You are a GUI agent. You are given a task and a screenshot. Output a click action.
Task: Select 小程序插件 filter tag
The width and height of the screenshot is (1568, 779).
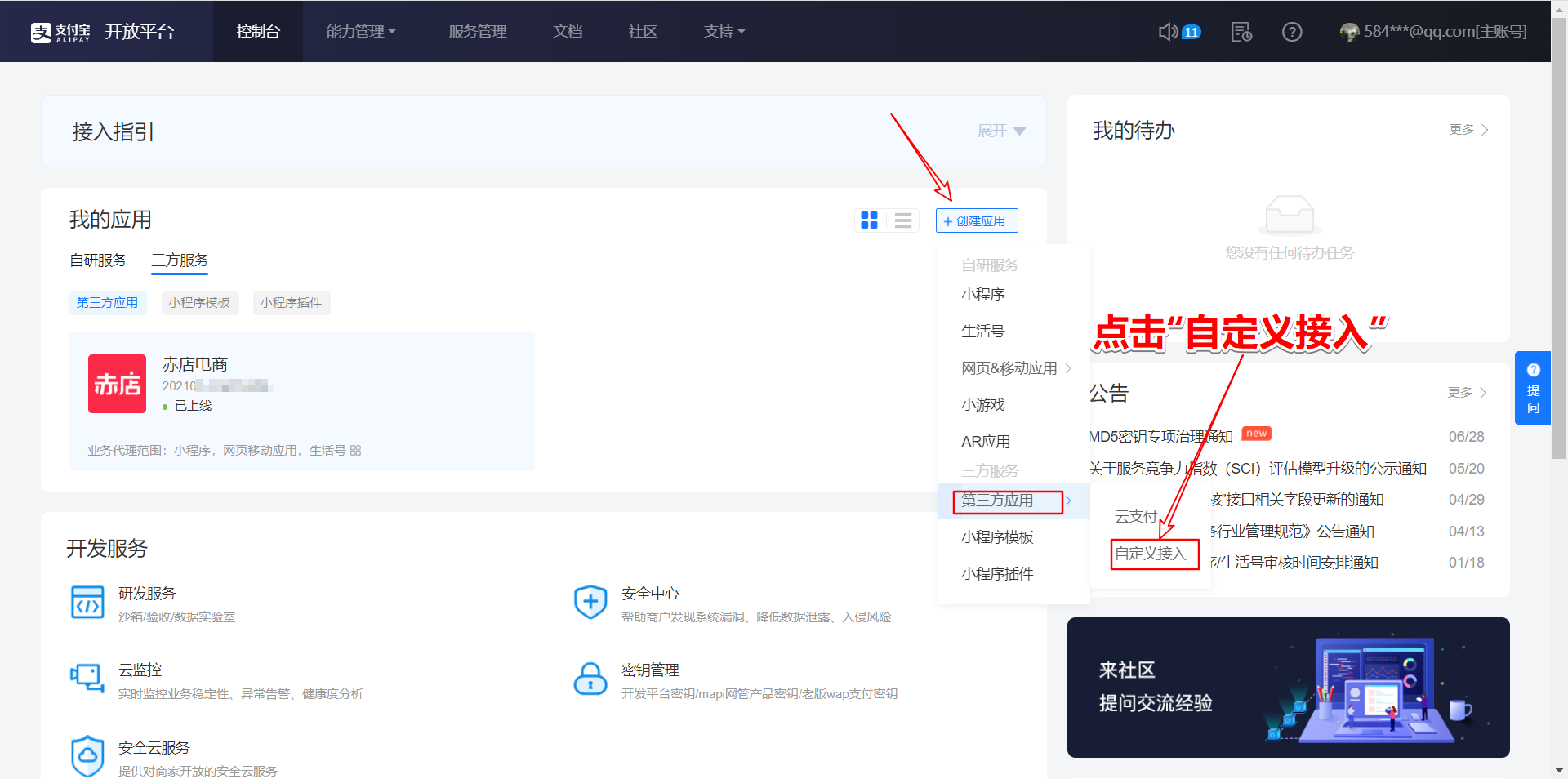pyautogui.click(x=292, y=303)
